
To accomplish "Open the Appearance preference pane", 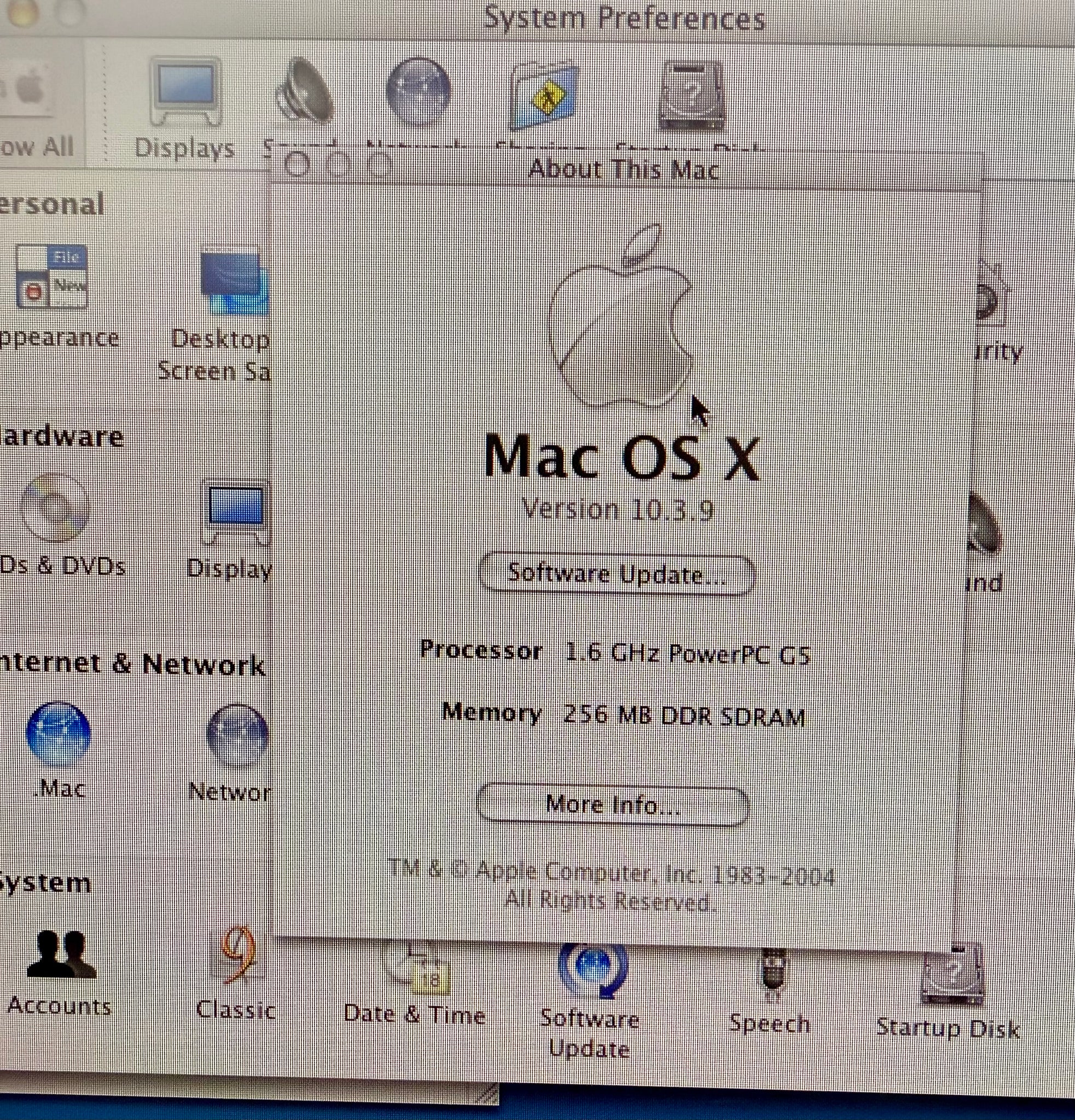I will [x=51, y=277].
